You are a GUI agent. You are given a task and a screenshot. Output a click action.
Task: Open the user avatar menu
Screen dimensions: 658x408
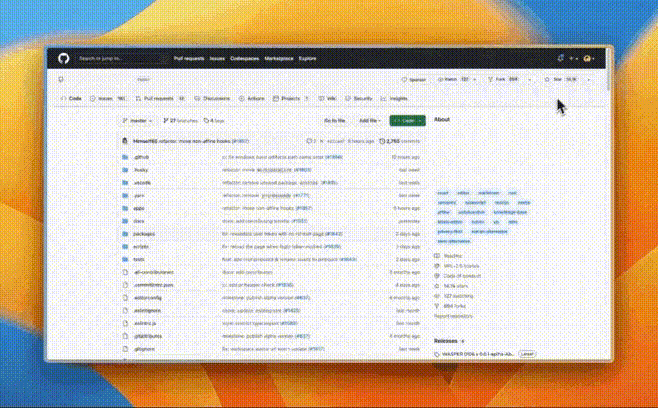click(589, 59)
